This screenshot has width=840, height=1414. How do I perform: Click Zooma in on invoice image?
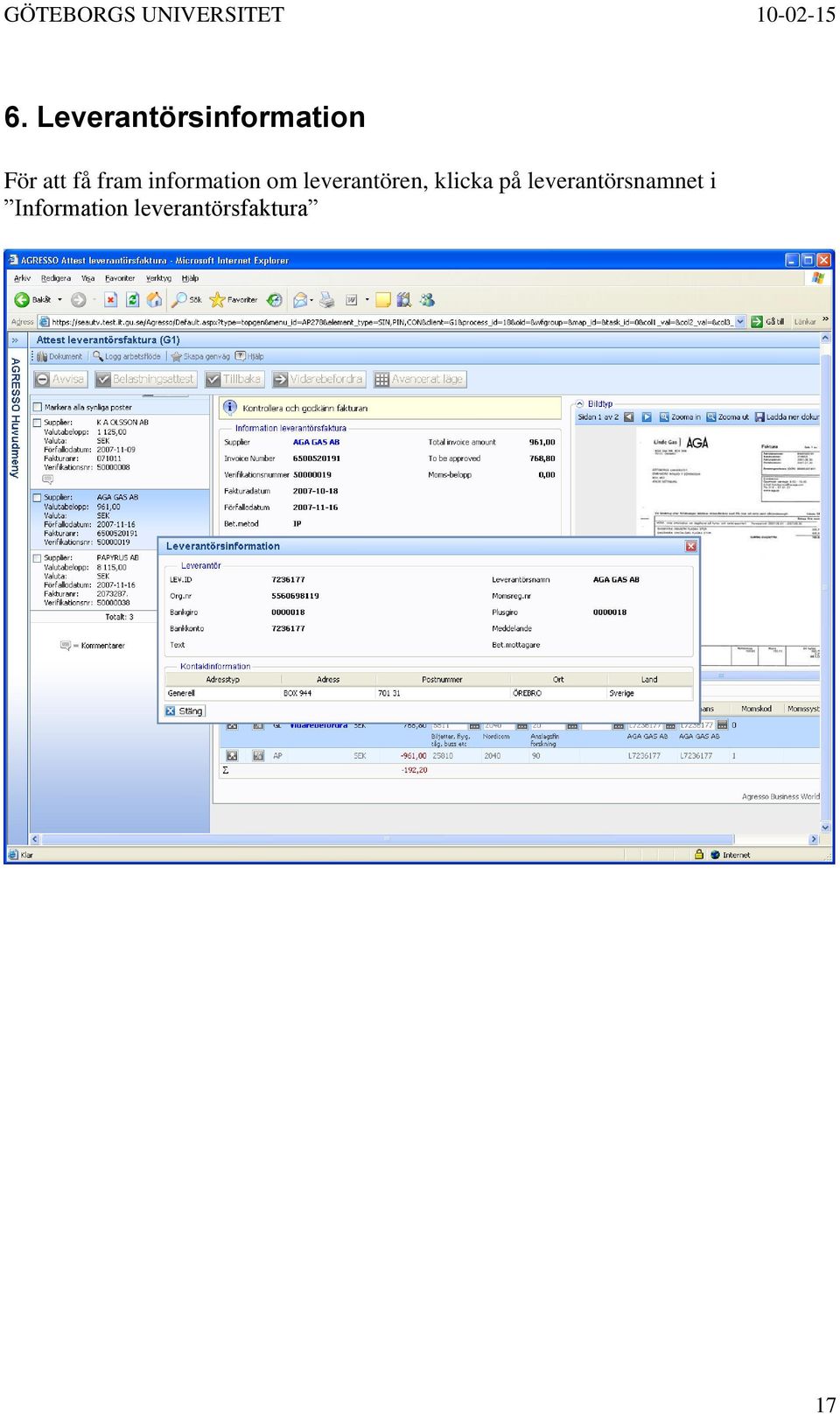(680, 417)
